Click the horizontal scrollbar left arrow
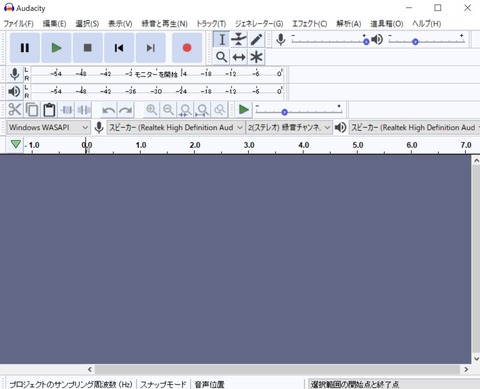The image size is (480, 389). 90,369
